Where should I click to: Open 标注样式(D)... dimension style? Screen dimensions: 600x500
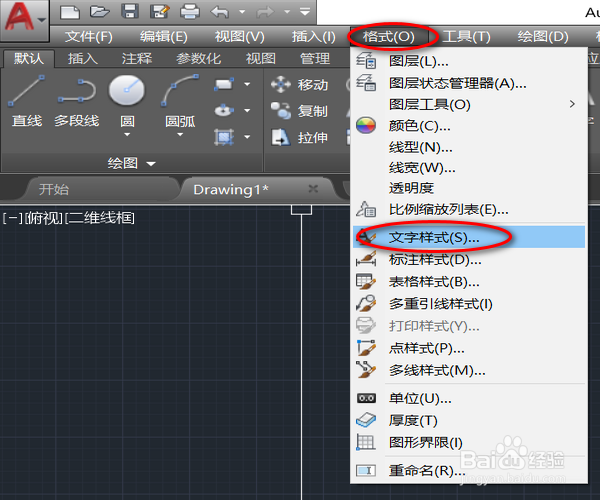point(469,260)
